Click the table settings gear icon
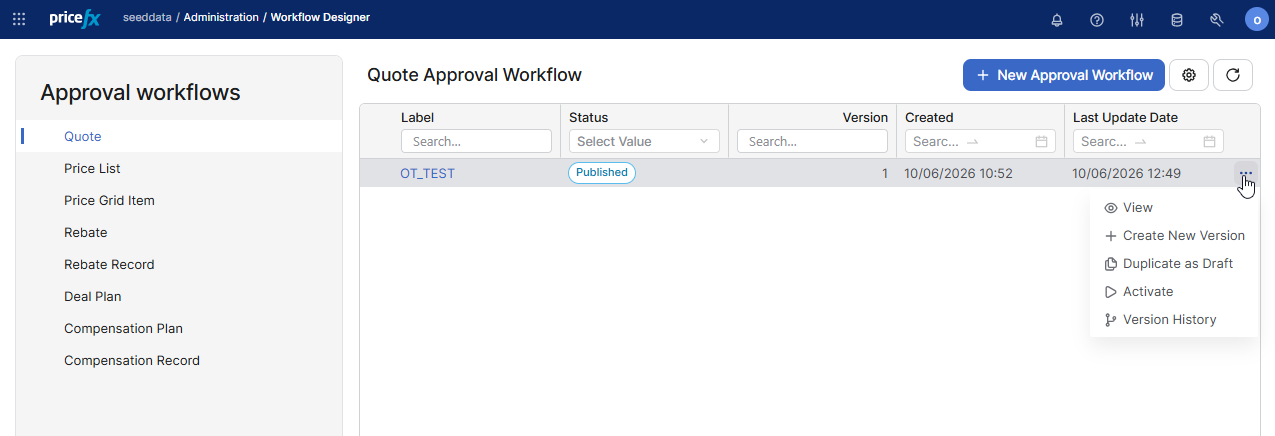This screenshot has width=1275, height=436. pyautogui.click(x=1189, y=75)
